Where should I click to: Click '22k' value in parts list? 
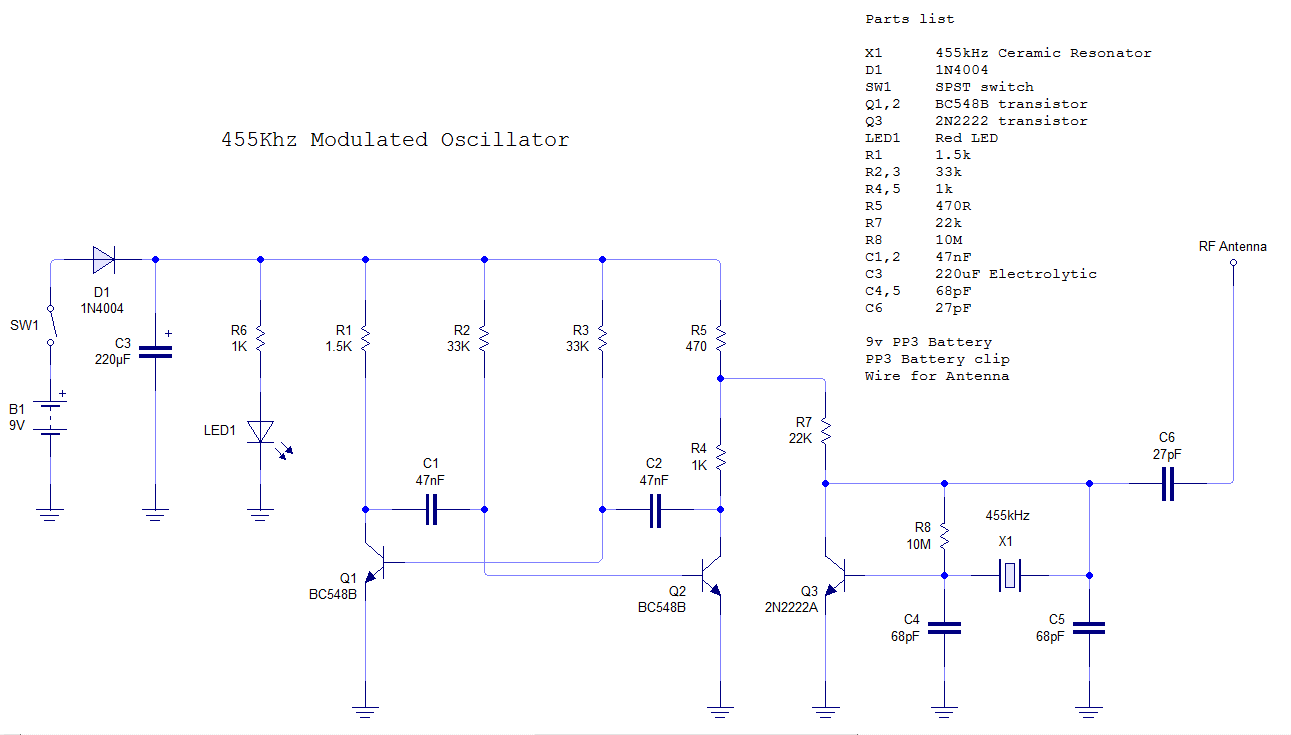(948, 223)
